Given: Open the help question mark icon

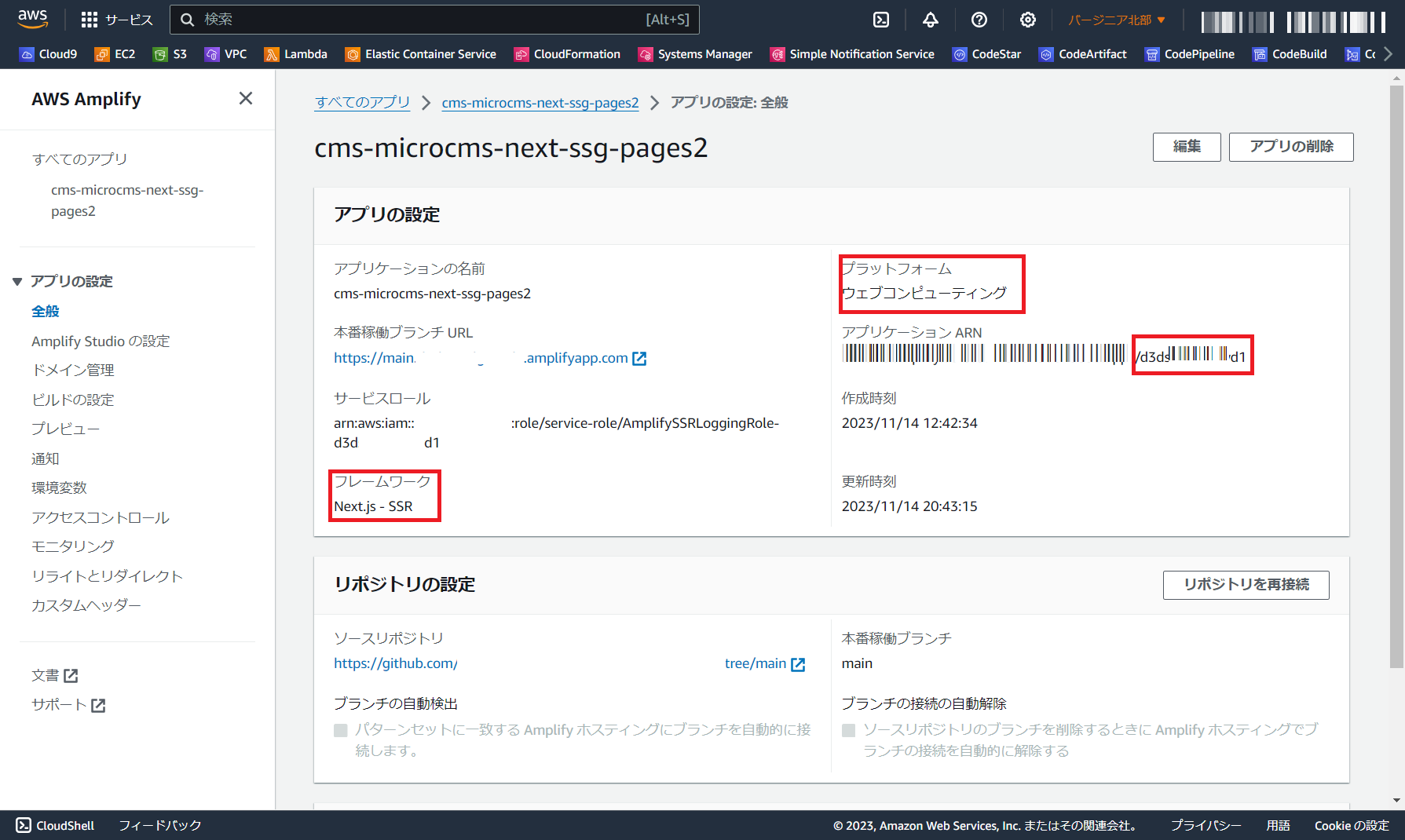Looking at the screenshot, I should coord(979,20).
